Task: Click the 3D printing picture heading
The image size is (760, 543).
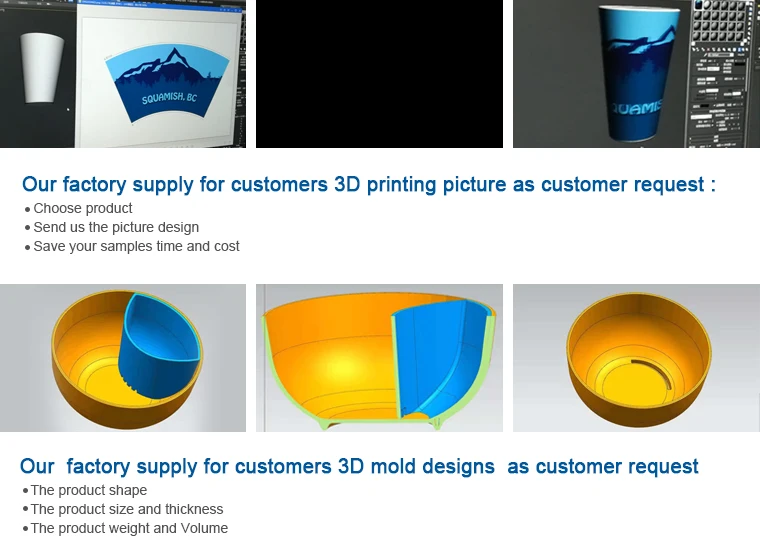Action: pyautogui.click(x=368, y=184)
